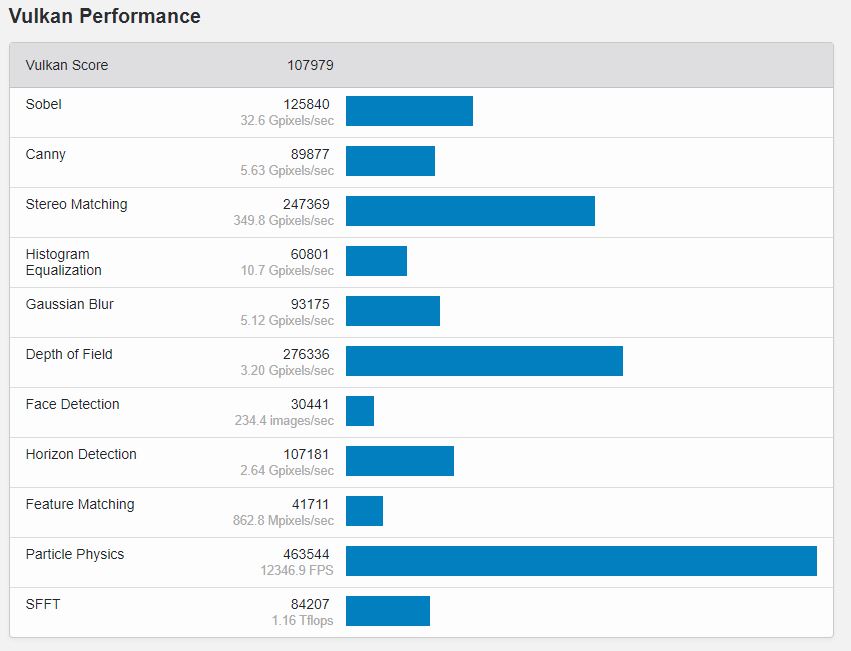Click the Particle Physics blue bar

click(581, 561)
